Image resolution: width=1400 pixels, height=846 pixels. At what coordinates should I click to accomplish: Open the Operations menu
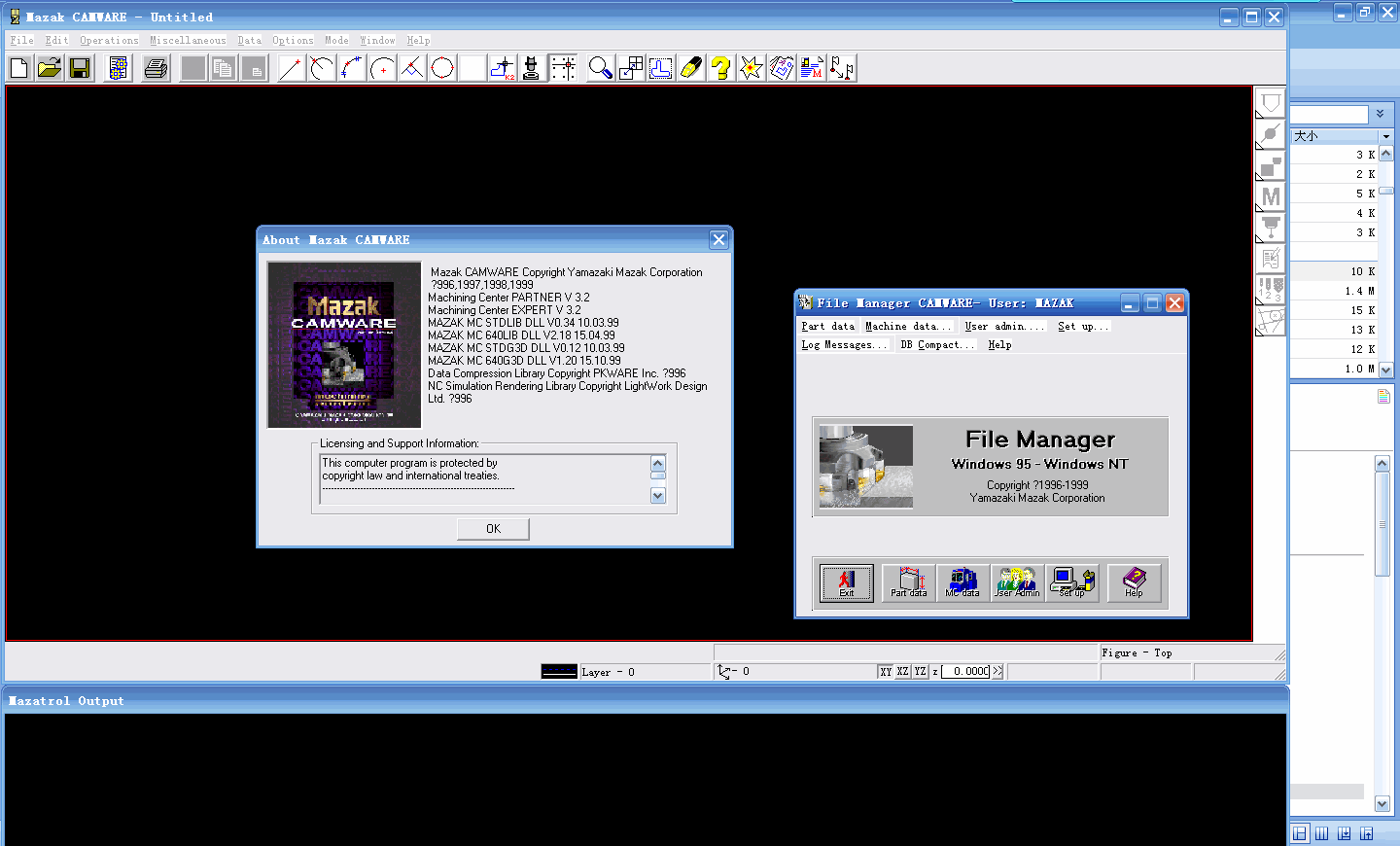point(109,41)
